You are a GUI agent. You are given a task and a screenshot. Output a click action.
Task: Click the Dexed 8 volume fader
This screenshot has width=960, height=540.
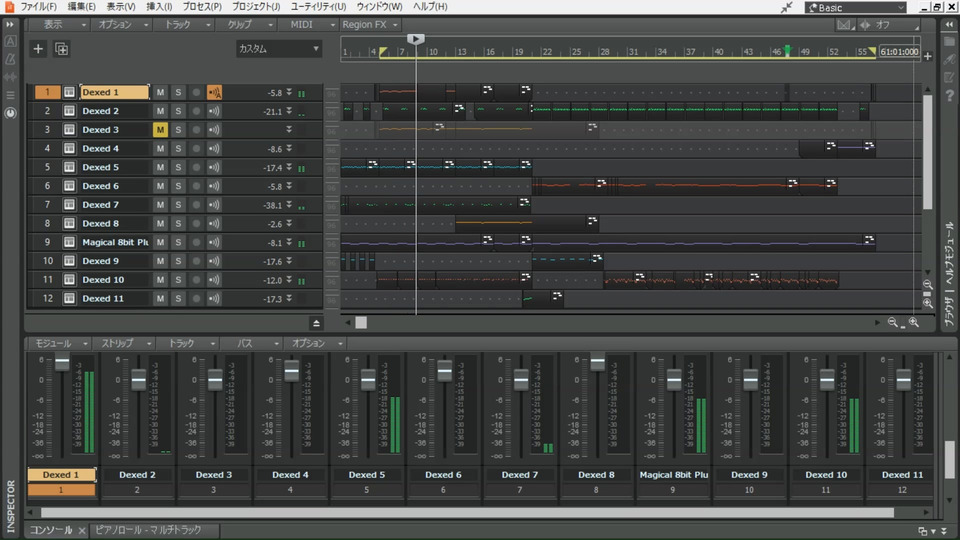coord(597,361)
